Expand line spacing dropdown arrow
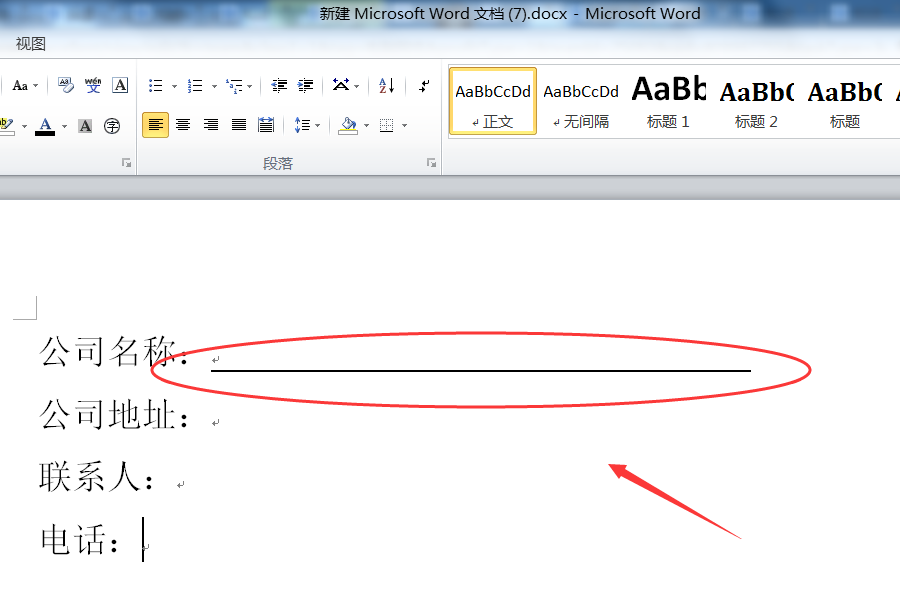 click(317, 126)
